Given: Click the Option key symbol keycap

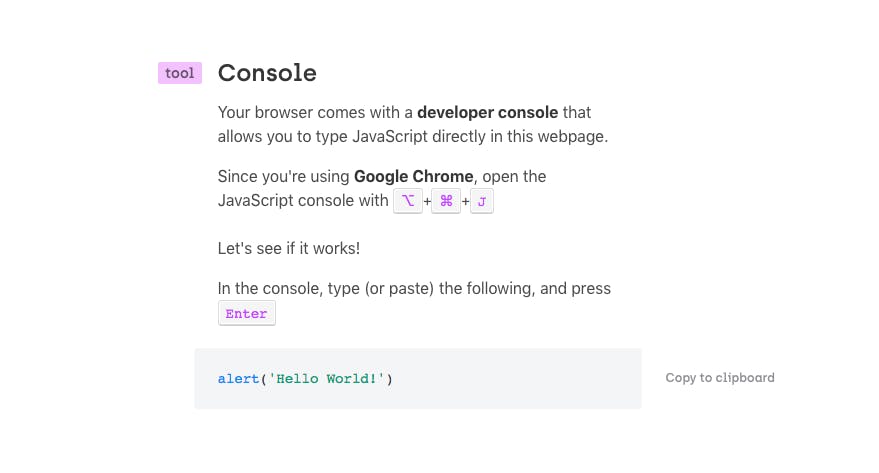Looking at the screenshot, I should 408,201.
